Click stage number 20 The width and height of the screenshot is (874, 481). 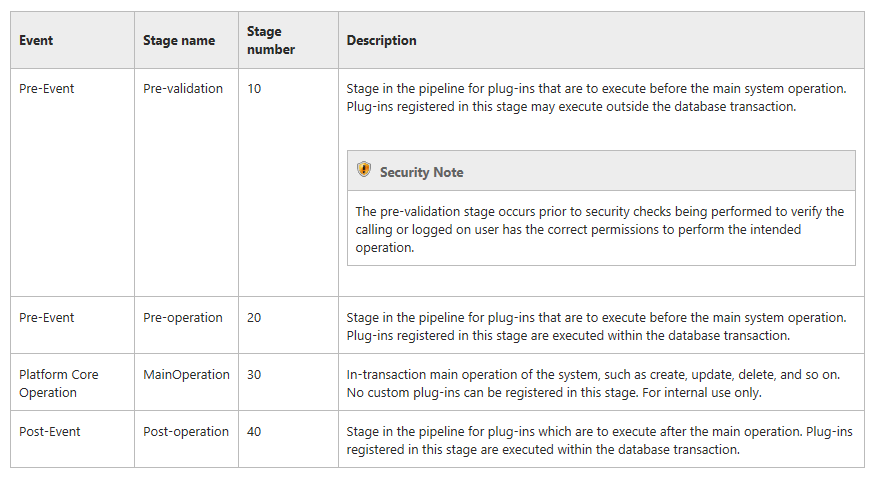[x=254, y=317]
